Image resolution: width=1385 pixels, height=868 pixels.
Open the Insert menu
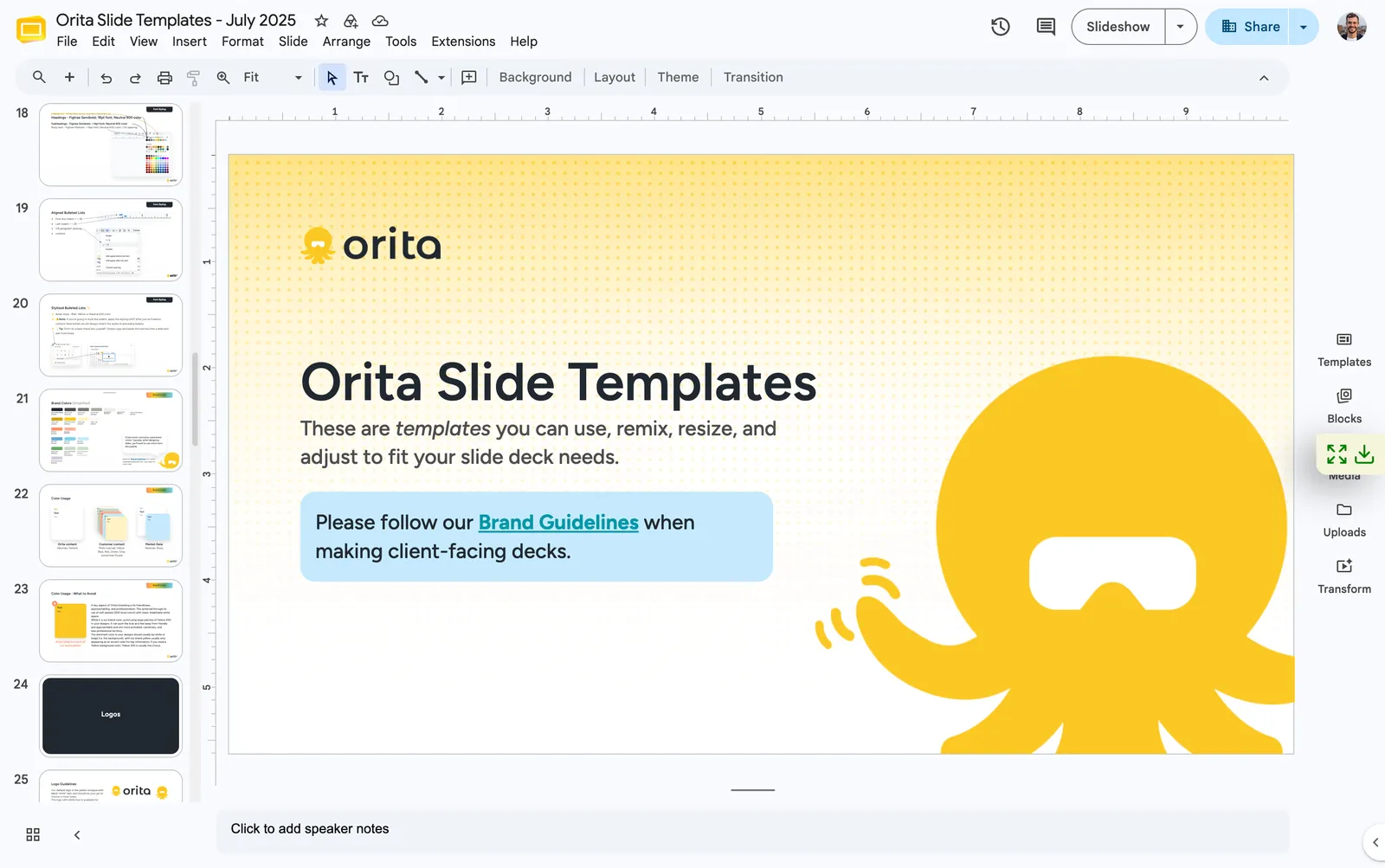coord(190,42)
